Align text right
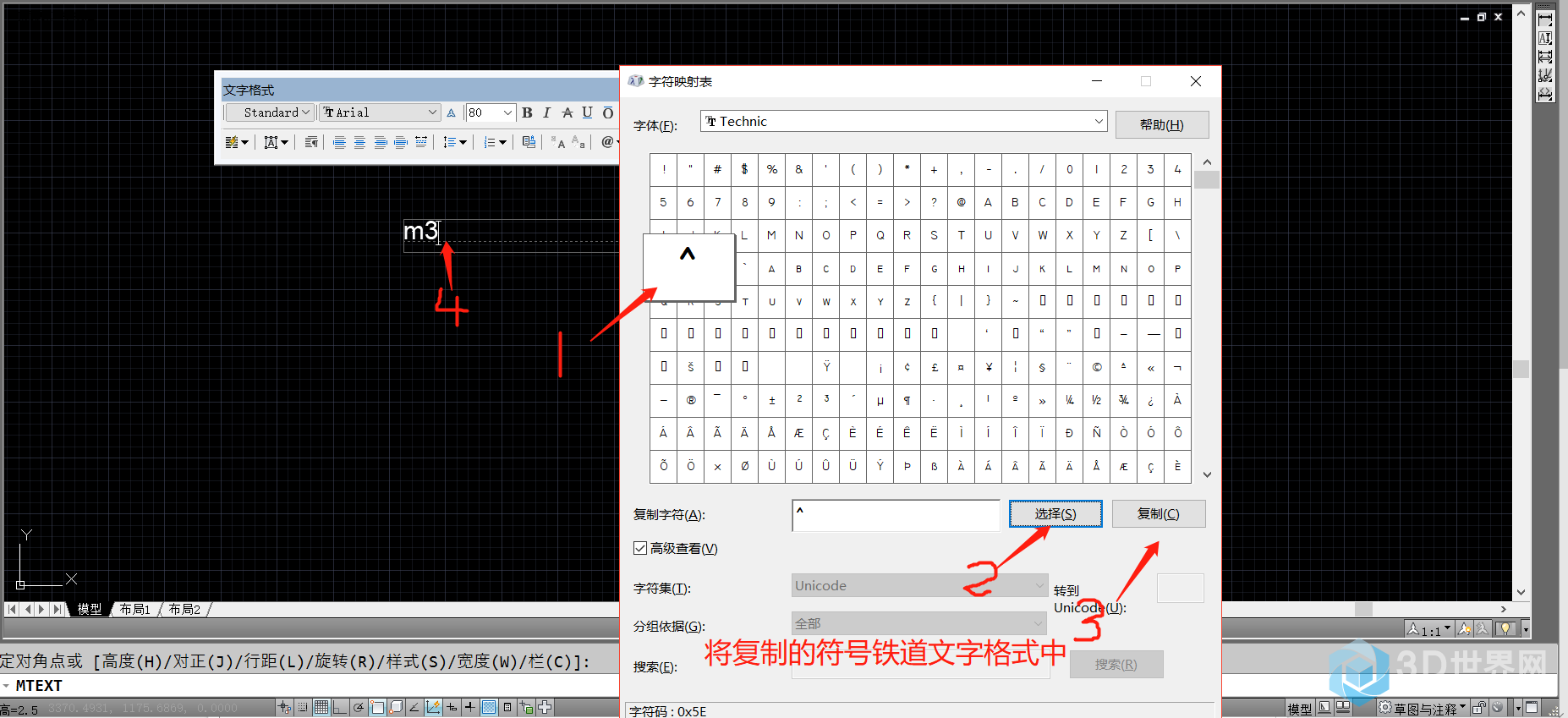 [x=381, y=142]
